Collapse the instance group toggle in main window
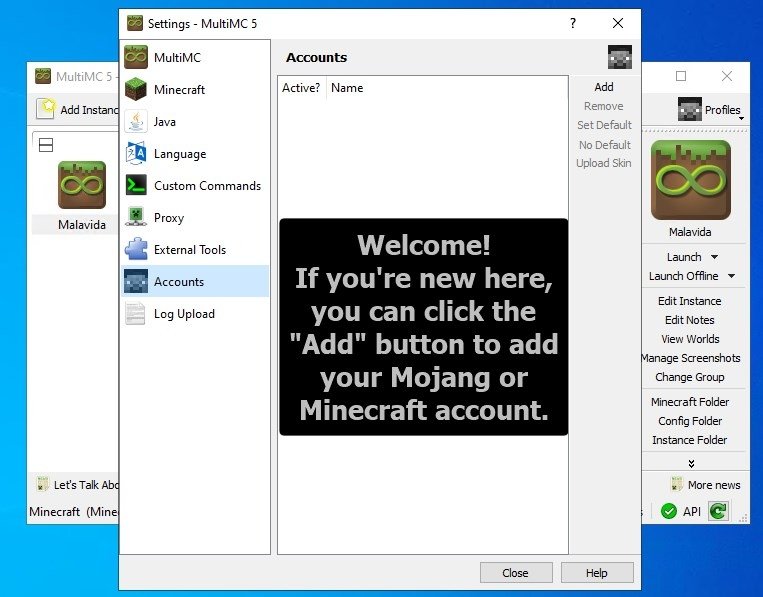Viewport: 763px width, 597px height. 46,145
